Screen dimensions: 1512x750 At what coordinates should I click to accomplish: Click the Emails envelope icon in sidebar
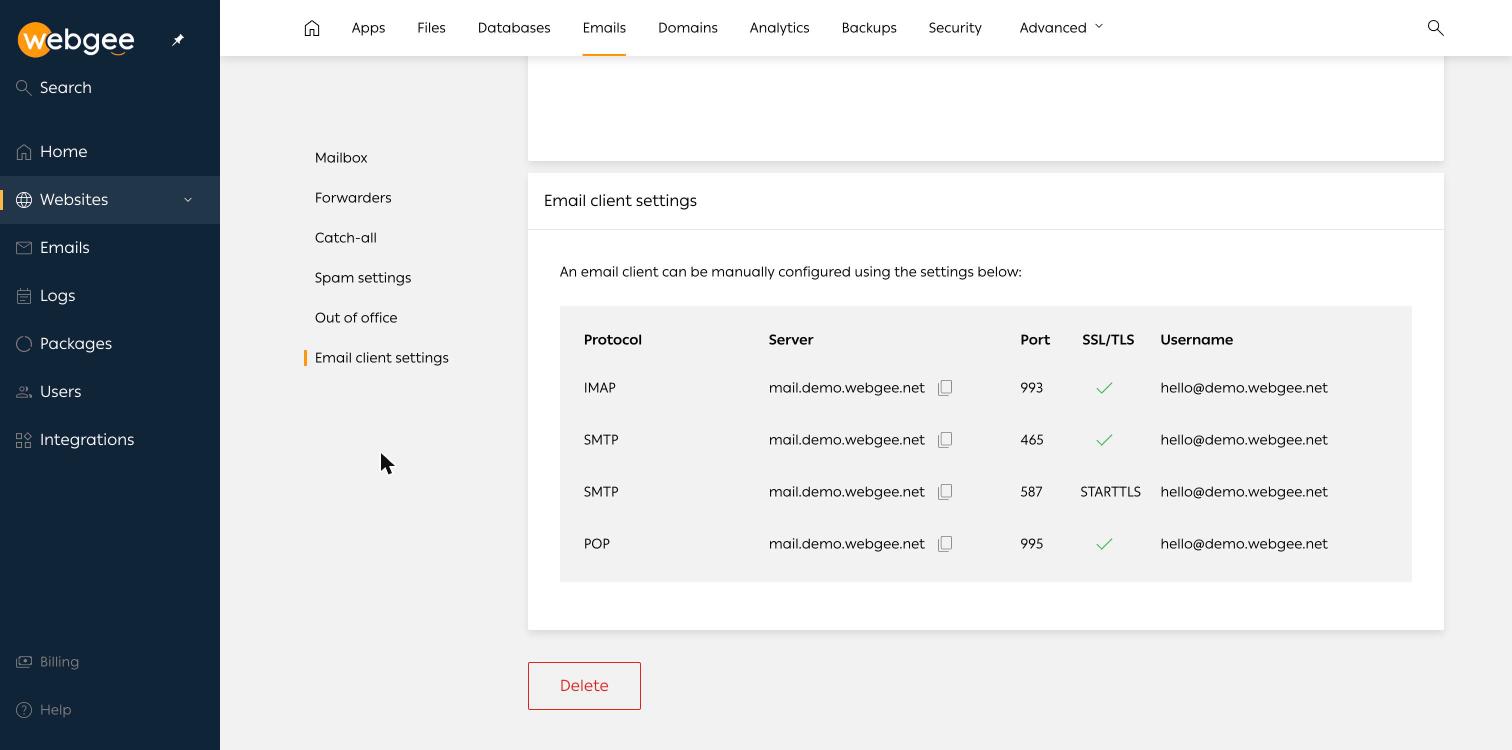[24, 248]
